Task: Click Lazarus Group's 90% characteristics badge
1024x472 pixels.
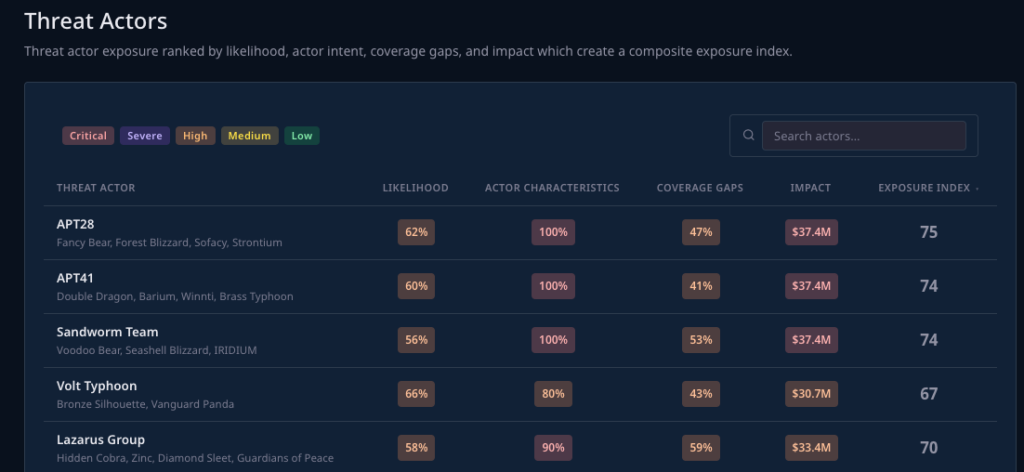Action: (553, 448)
